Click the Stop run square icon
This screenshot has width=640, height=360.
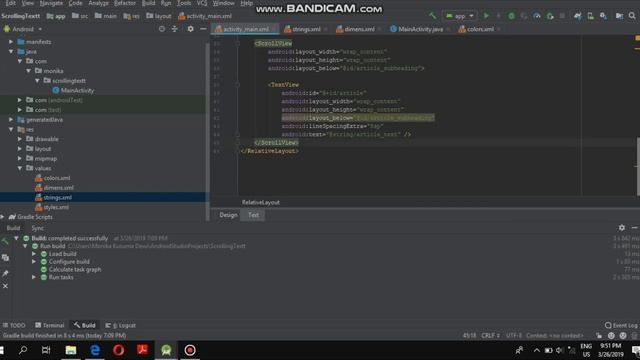[x=562, y=16]
